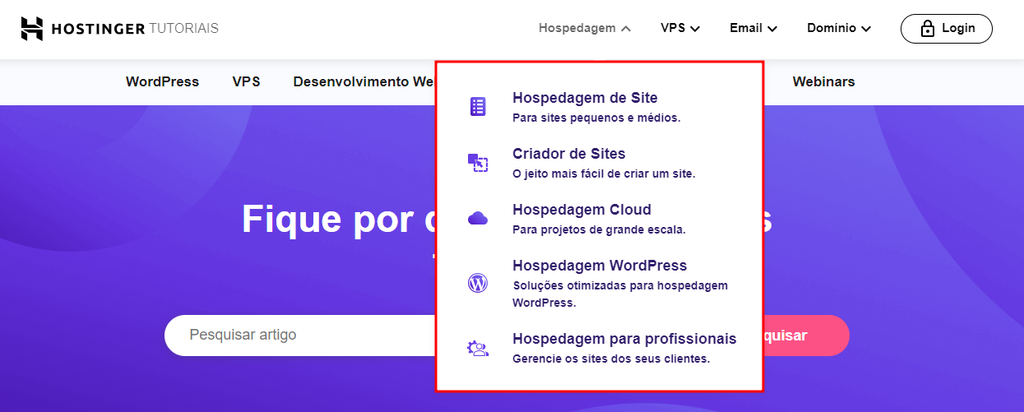Click text 'Soluções otimizadas para hospedagem WordPress.'
This screenshot has width=1024, height=412.
click(620, 294)
